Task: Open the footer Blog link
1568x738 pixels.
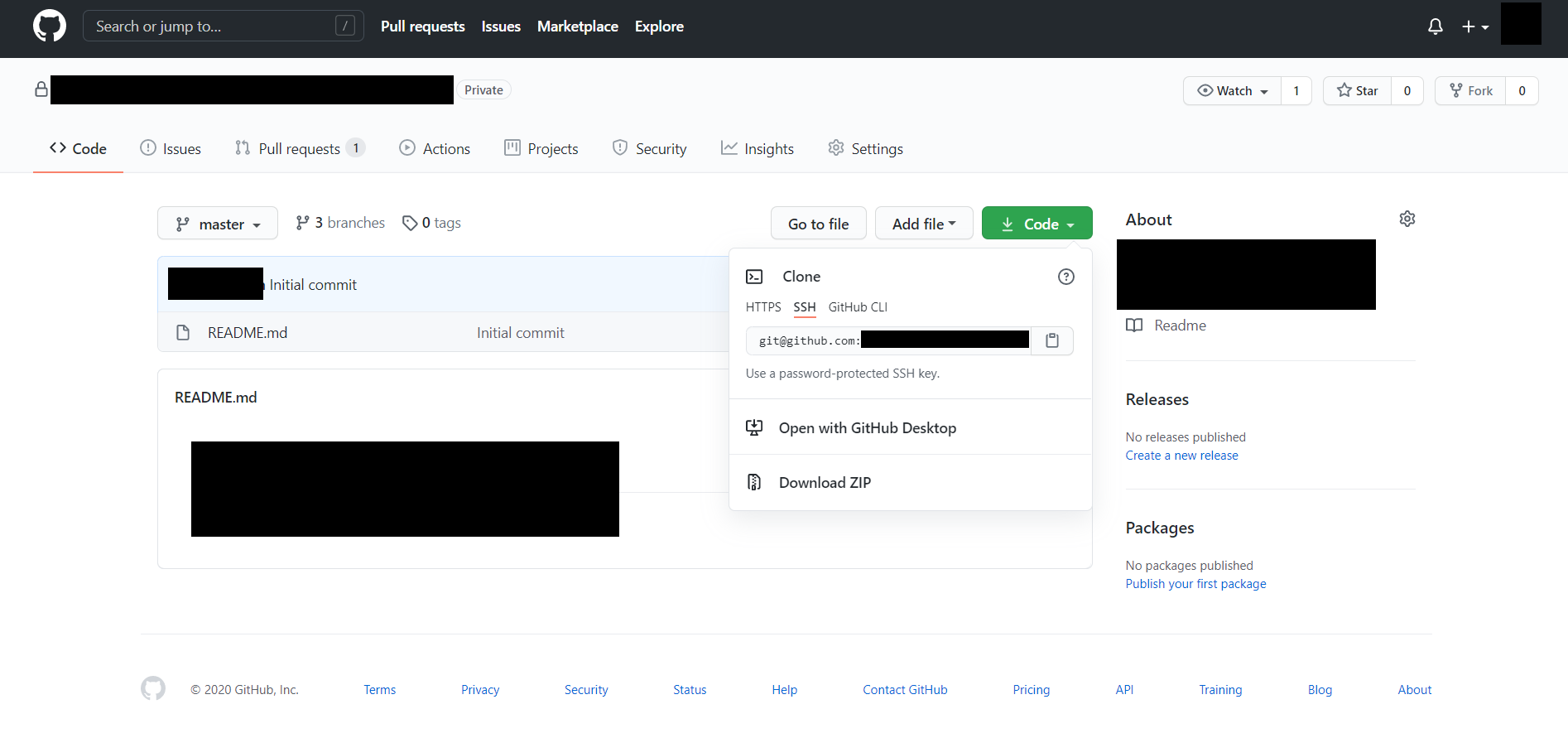Action: click(x=1320, y=690)
